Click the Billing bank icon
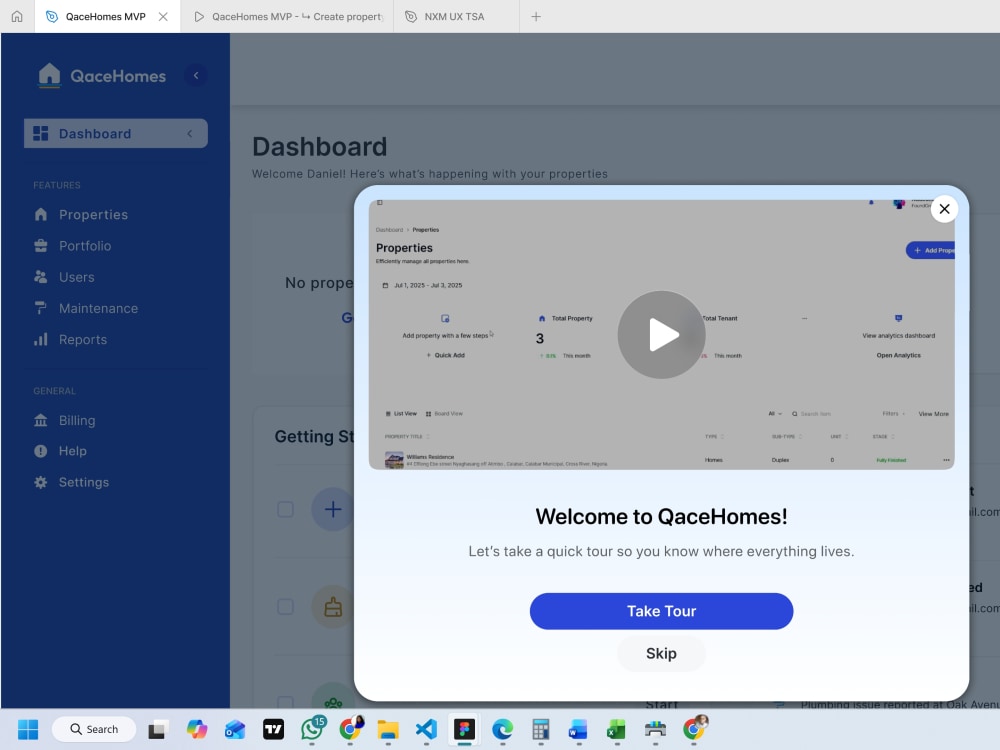Viewport: 1000px width, 750px height. tap(41, 420)
